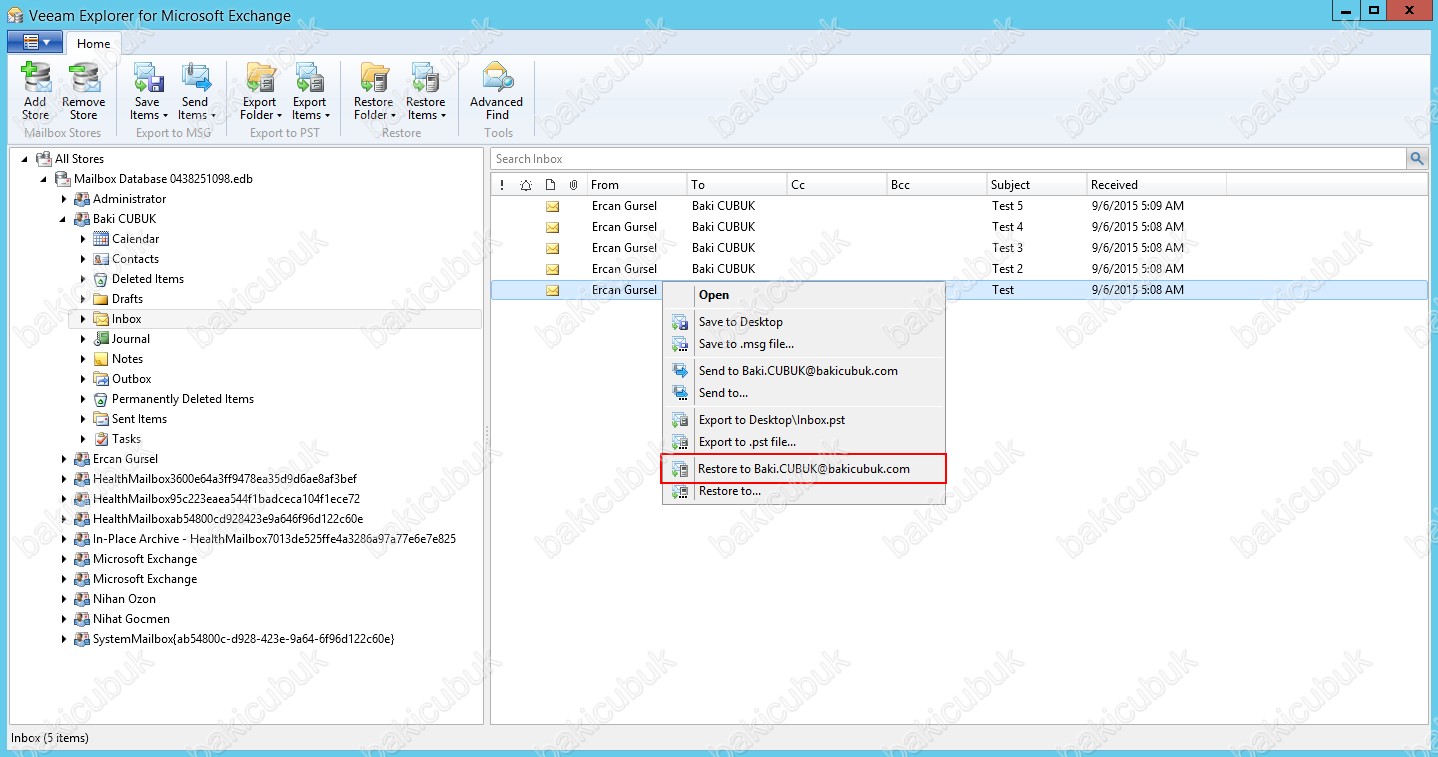Click the Sent Items folder icon

[x=100, y=419]
